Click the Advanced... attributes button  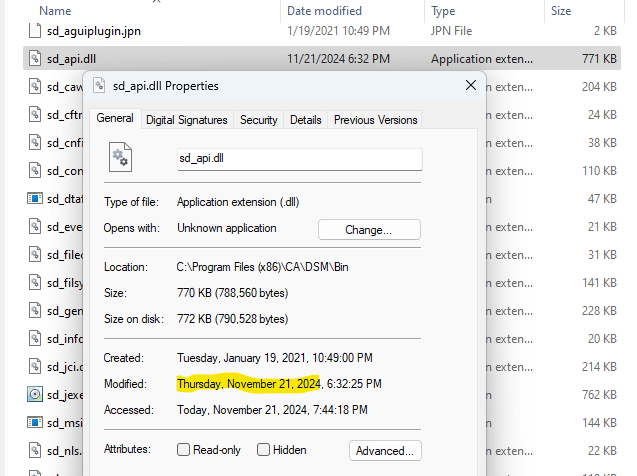click(385, 451)
